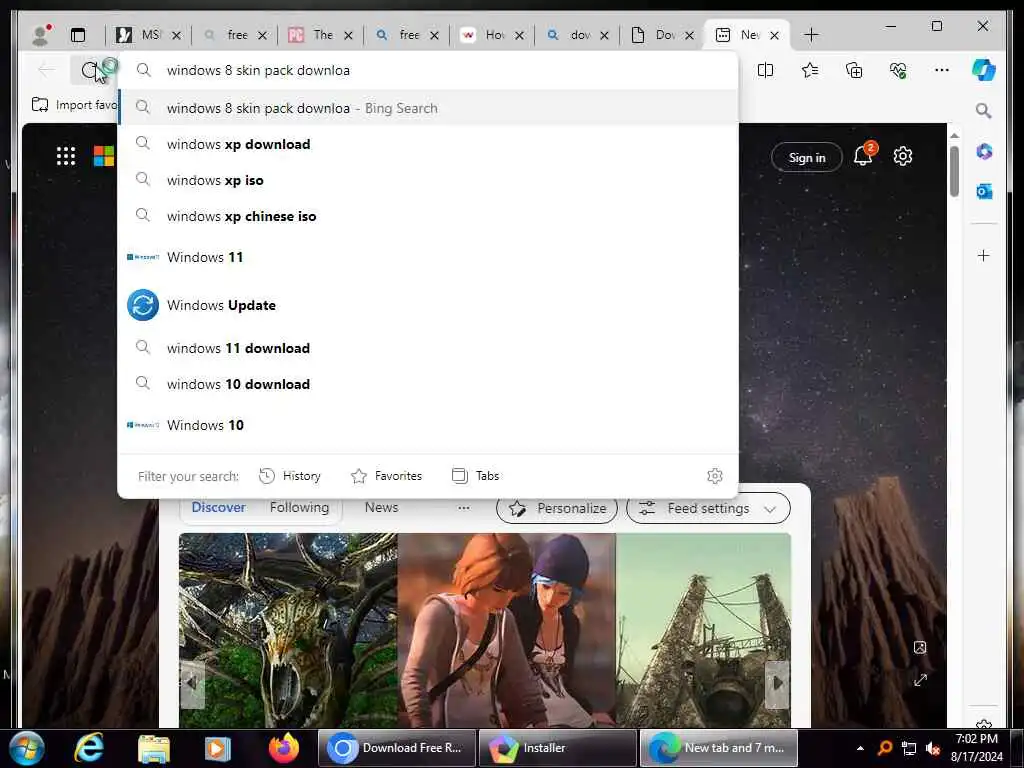Filter search by History

tap(290, 476)
